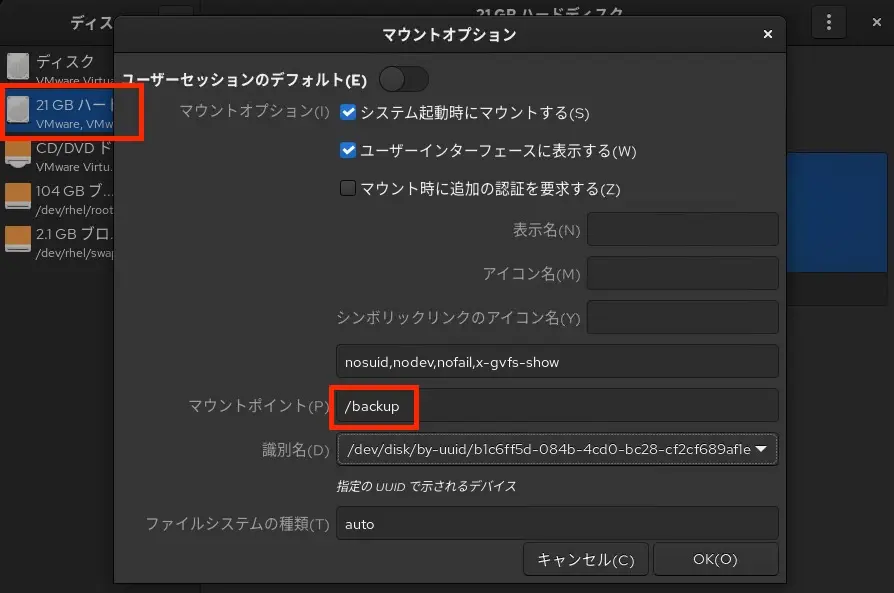Viewport: 894px width, 593px height.
Task: Edit the ファイルシステムの種類 auto field
Action: (557, 523)
